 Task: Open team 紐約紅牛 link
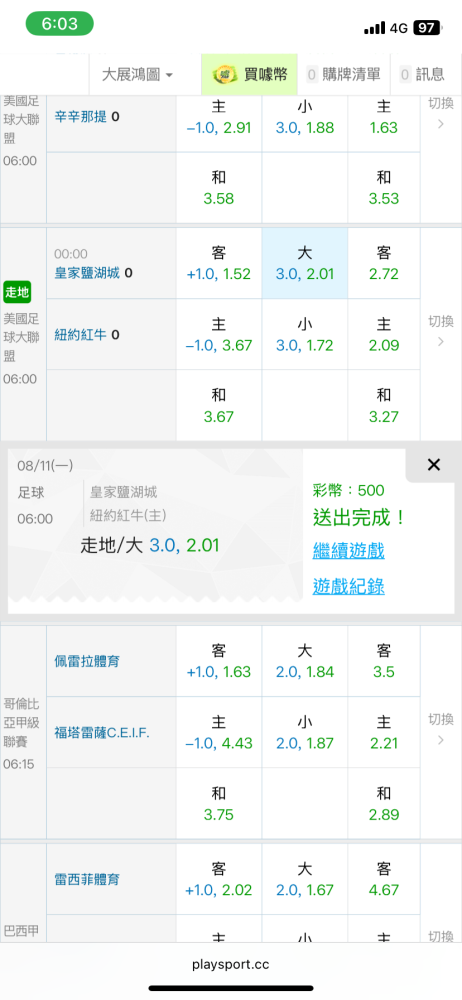80,335
